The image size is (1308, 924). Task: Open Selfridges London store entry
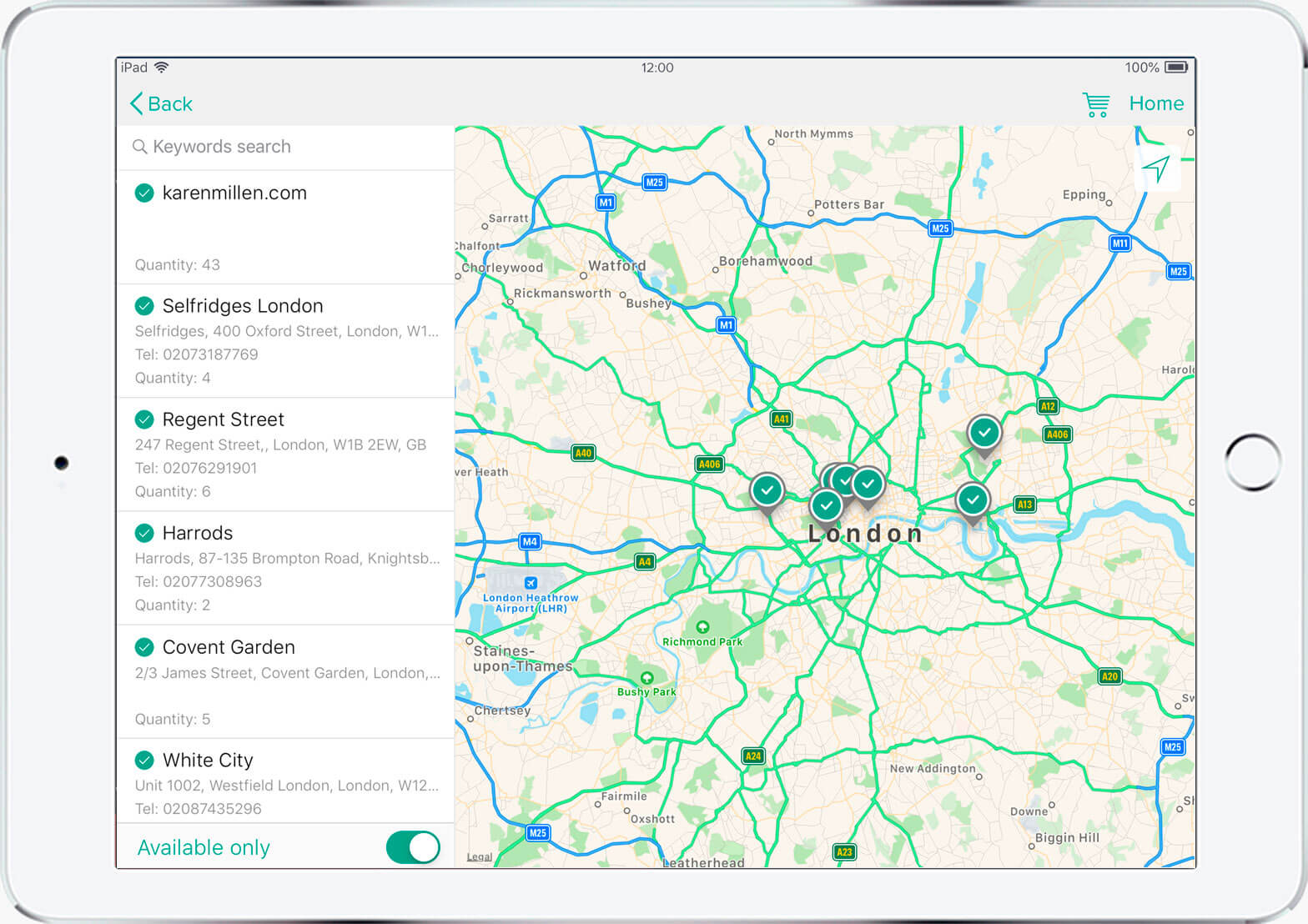pyautogui.click(x=285, y=341)
